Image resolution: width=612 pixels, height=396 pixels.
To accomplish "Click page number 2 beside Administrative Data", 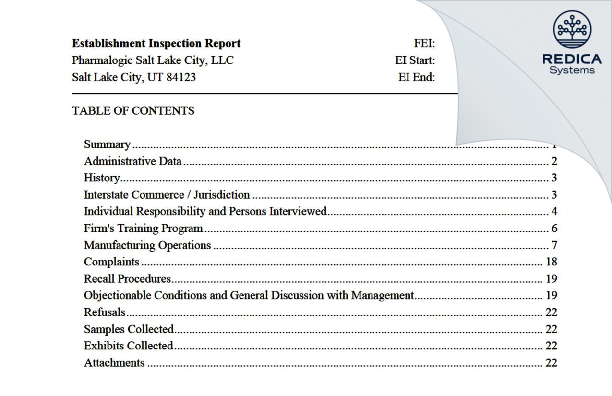I will click(554, 161).
